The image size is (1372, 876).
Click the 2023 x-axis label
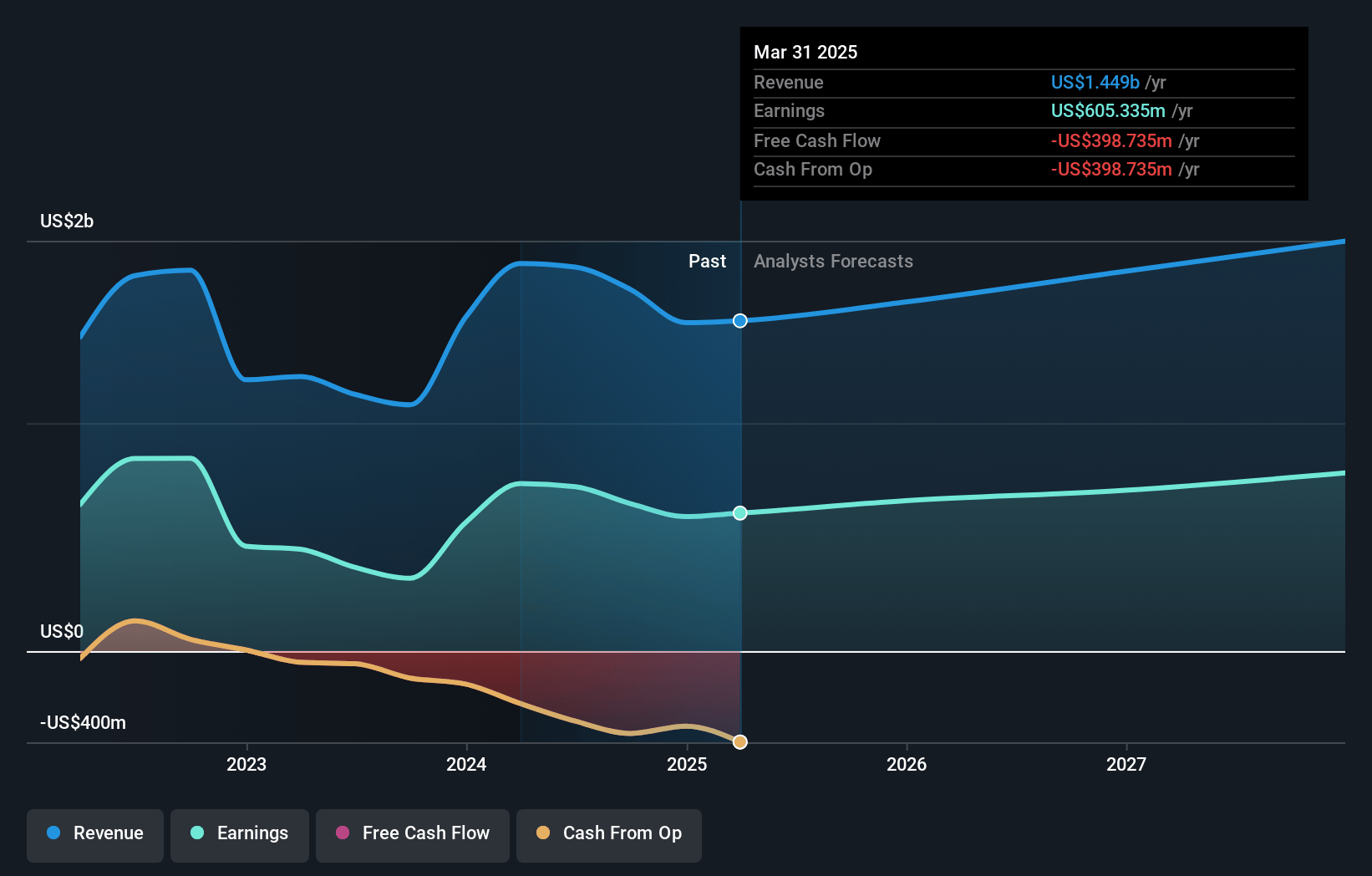pyautogui.click(x=246, y=765)
